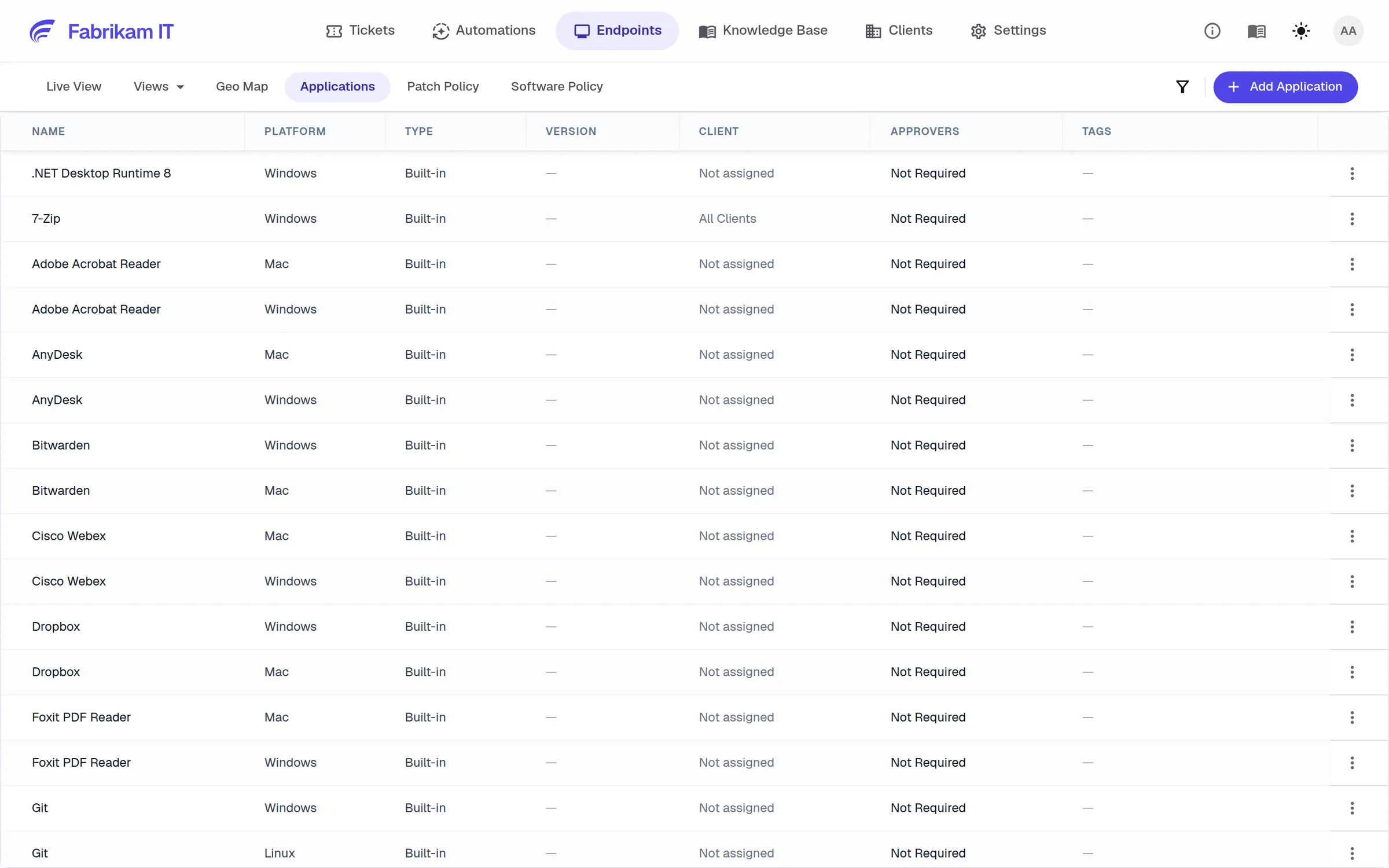Viewport: 1389px width, 868px height.
Task: Open Settings from the top navigation
Action: (x=1008, y=31)
